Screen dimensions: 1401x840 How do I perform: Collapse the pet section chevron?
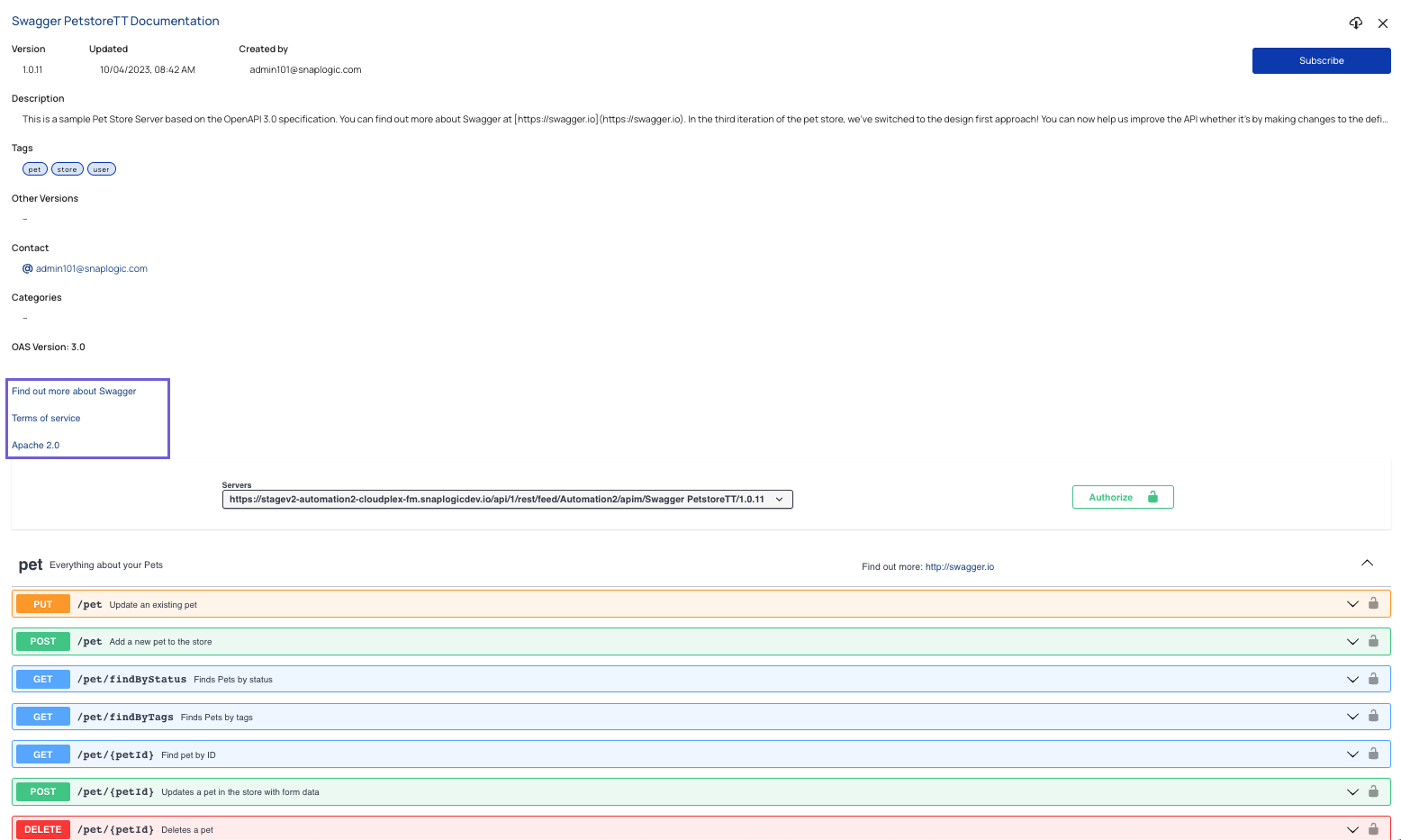click(x=1367, y=563)
